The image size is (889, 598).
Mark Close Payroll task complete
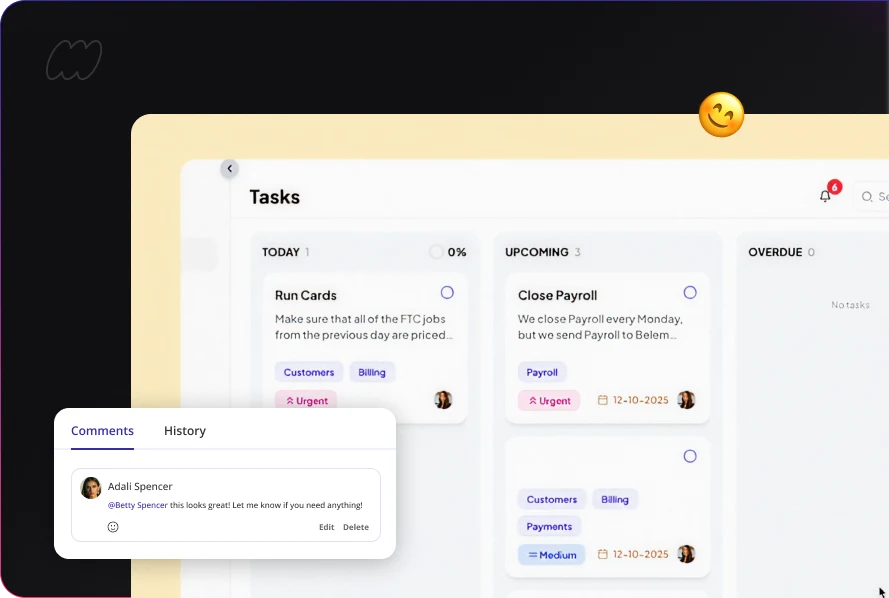click(689, 292)
